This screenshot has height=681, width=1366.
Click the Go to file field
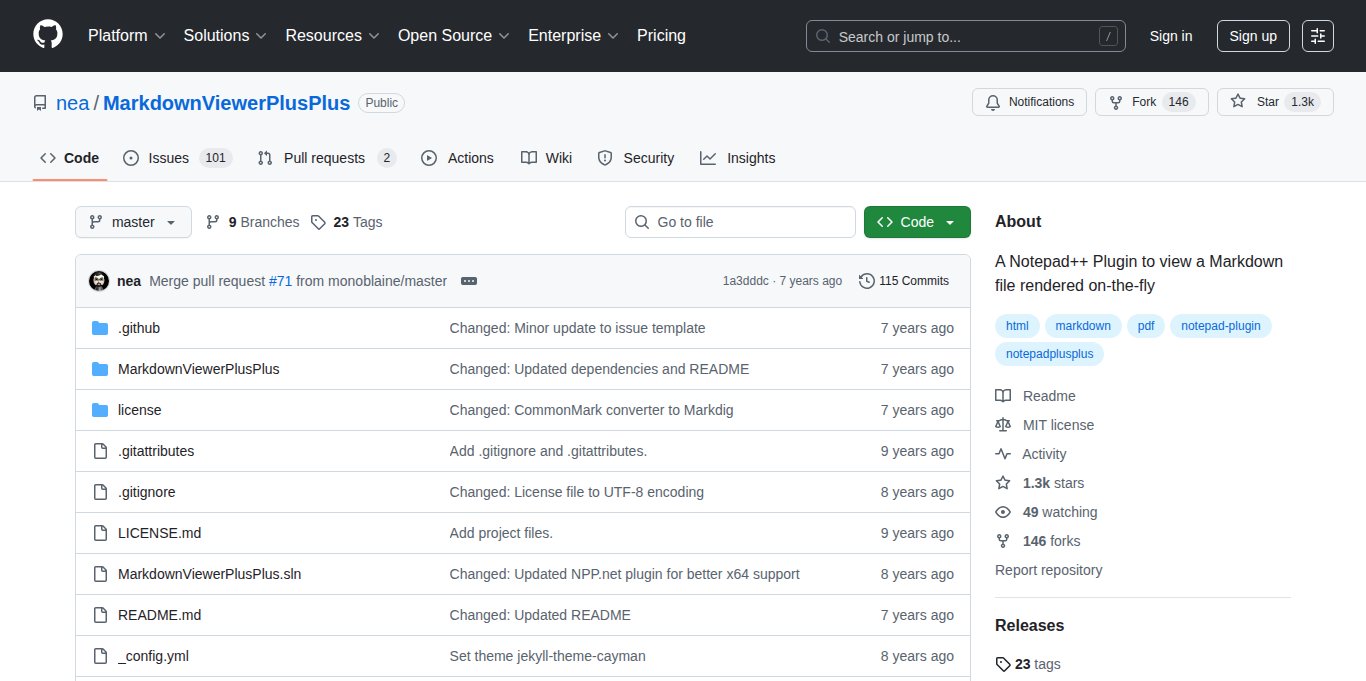pyautogui.click(x=740, y=222)
